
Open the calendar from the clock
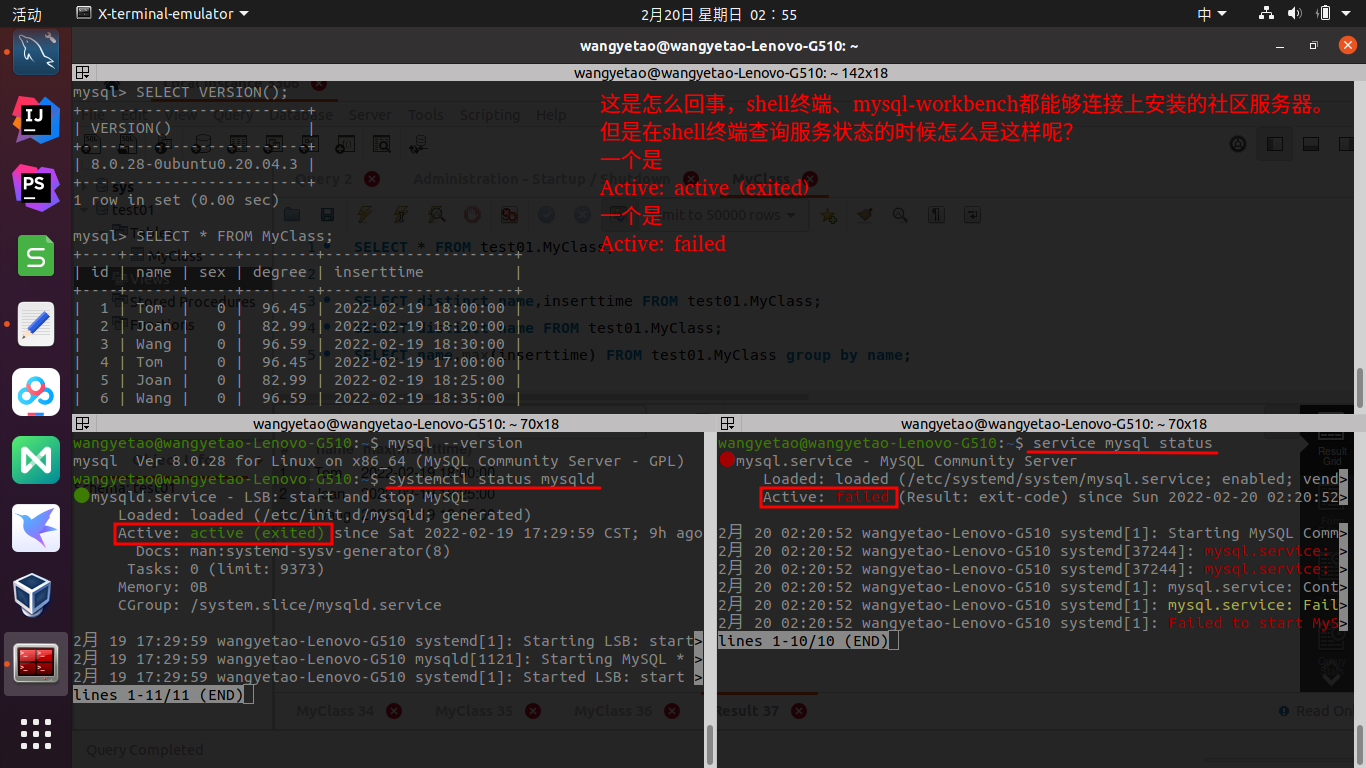pyautogui.click(x=719, y=14)
